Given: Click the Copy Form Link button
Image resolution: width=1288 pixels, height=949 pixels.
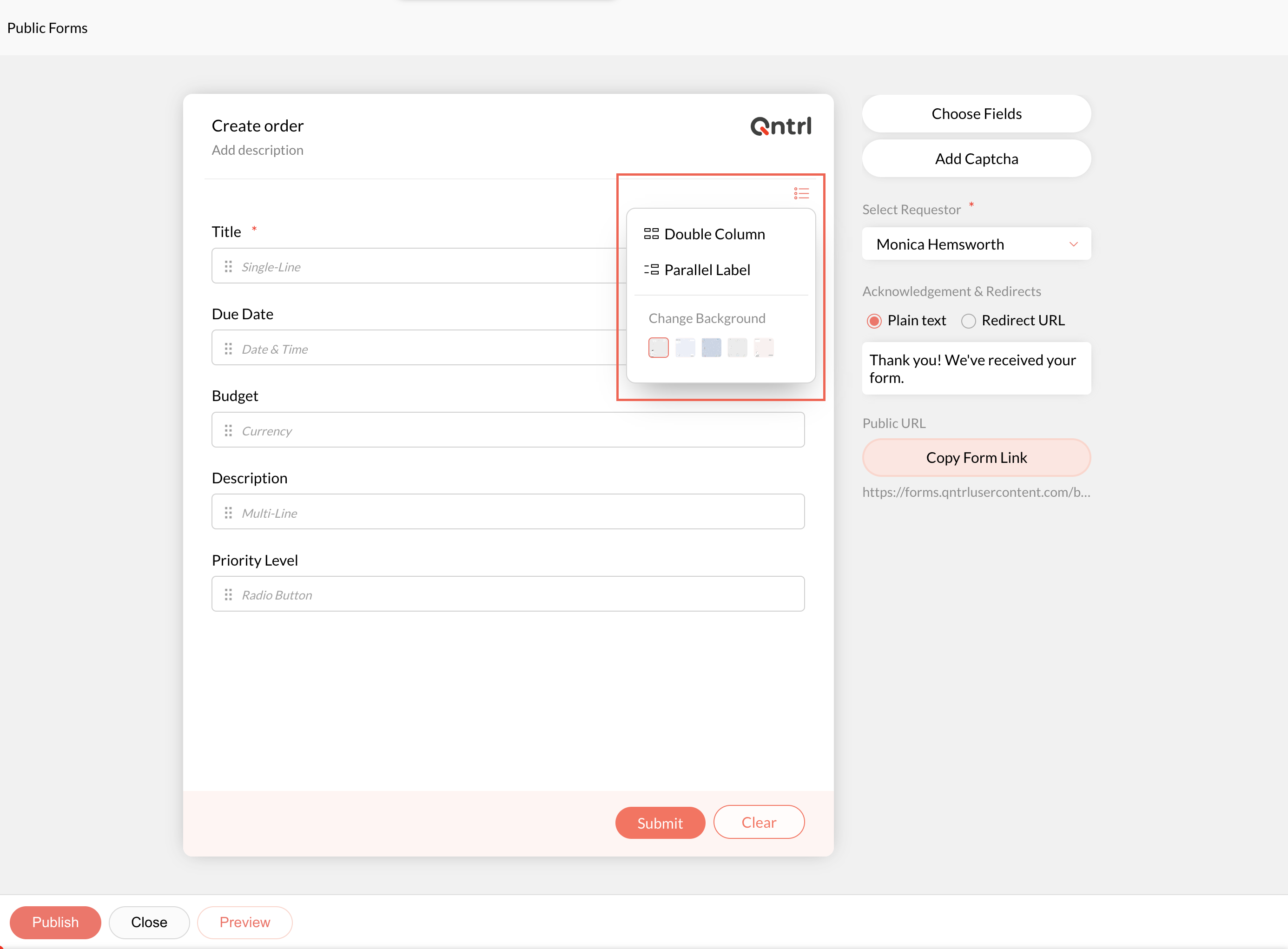Looking at the screenshot, I should (x=976, y=458).
